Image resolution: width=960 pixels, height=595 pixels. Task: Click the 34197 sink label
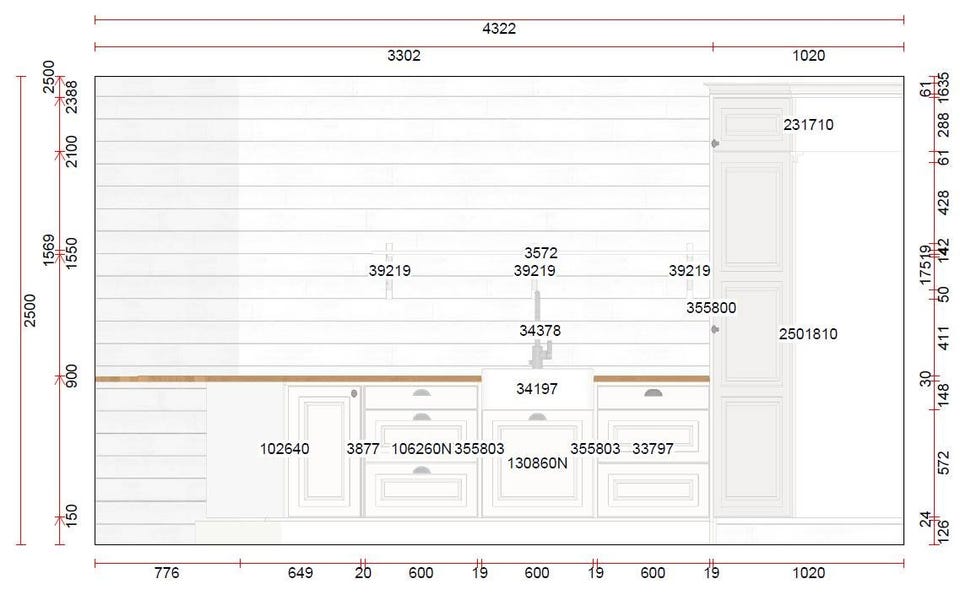point(537,389)
